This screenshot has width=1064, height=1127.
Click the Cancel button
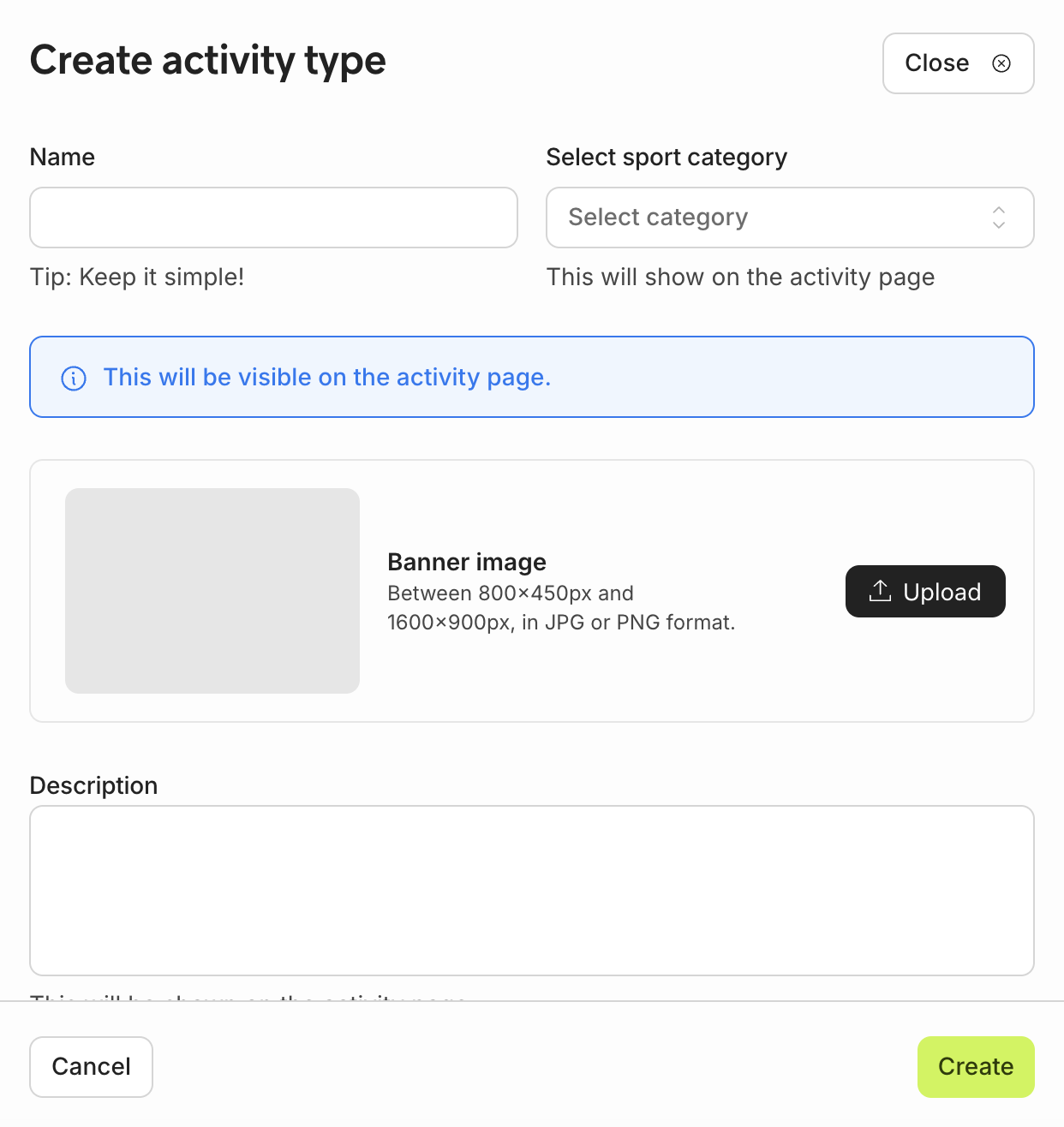(91, 1066)
